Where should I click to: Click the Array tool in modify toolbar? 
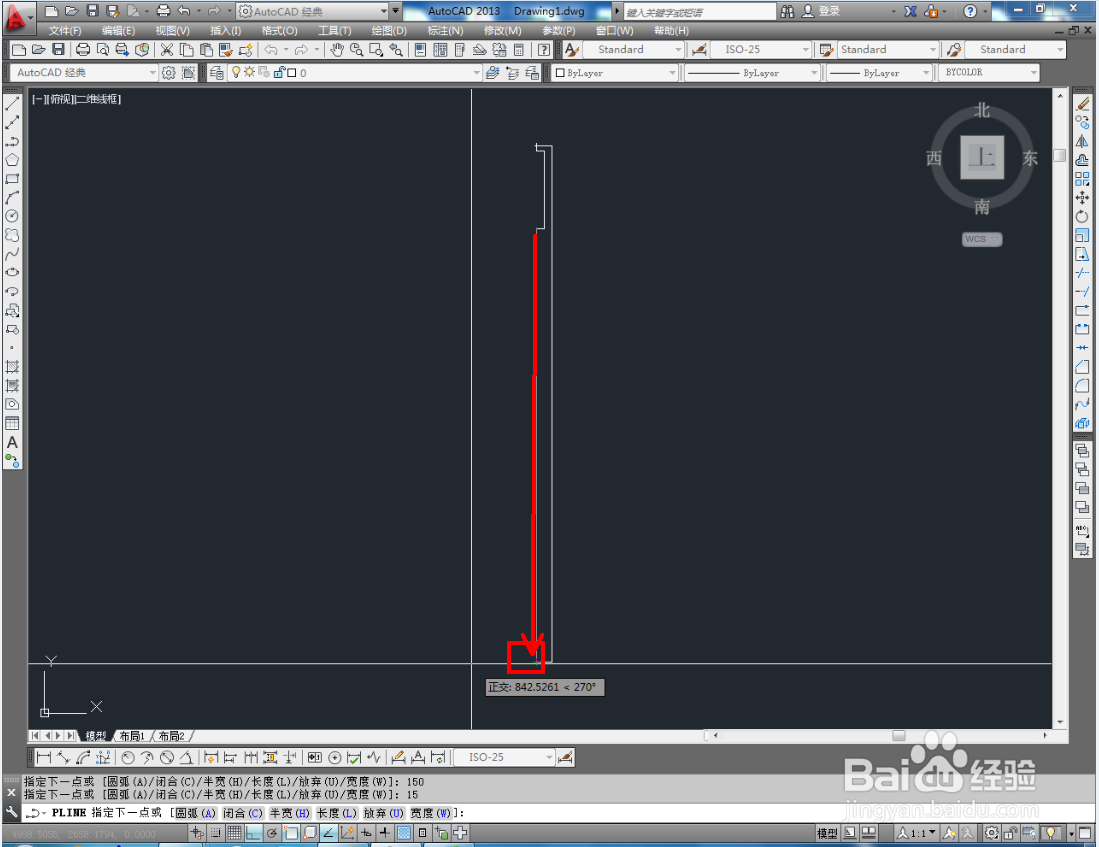1082,179
